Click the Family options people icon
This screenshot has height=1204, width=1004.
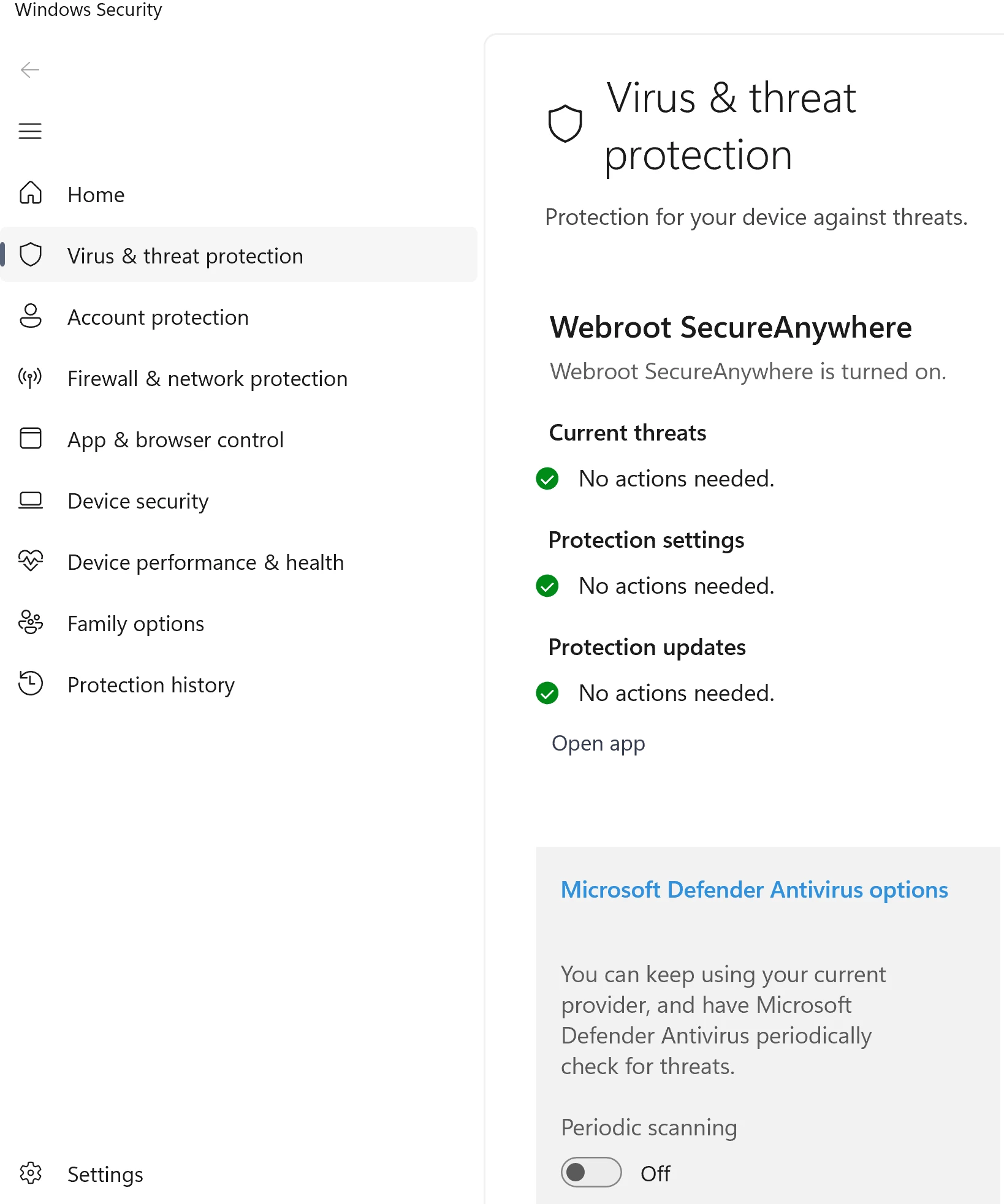pos(30,623)
